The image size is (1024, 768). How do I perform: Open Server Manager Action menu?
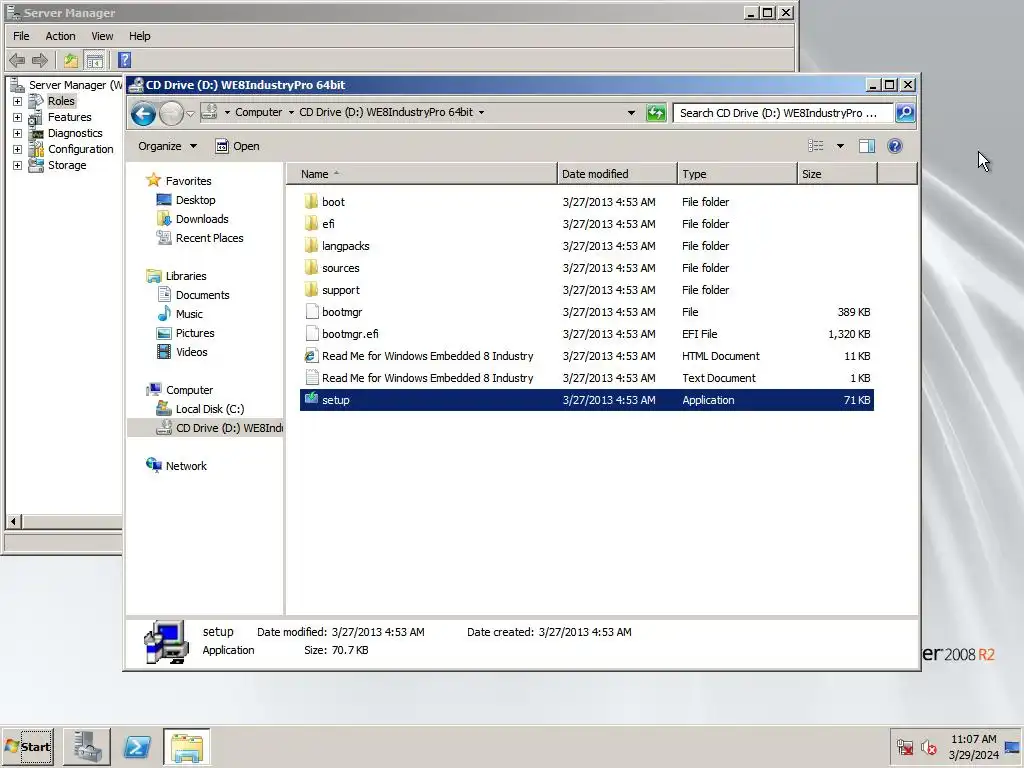[60, 36]
